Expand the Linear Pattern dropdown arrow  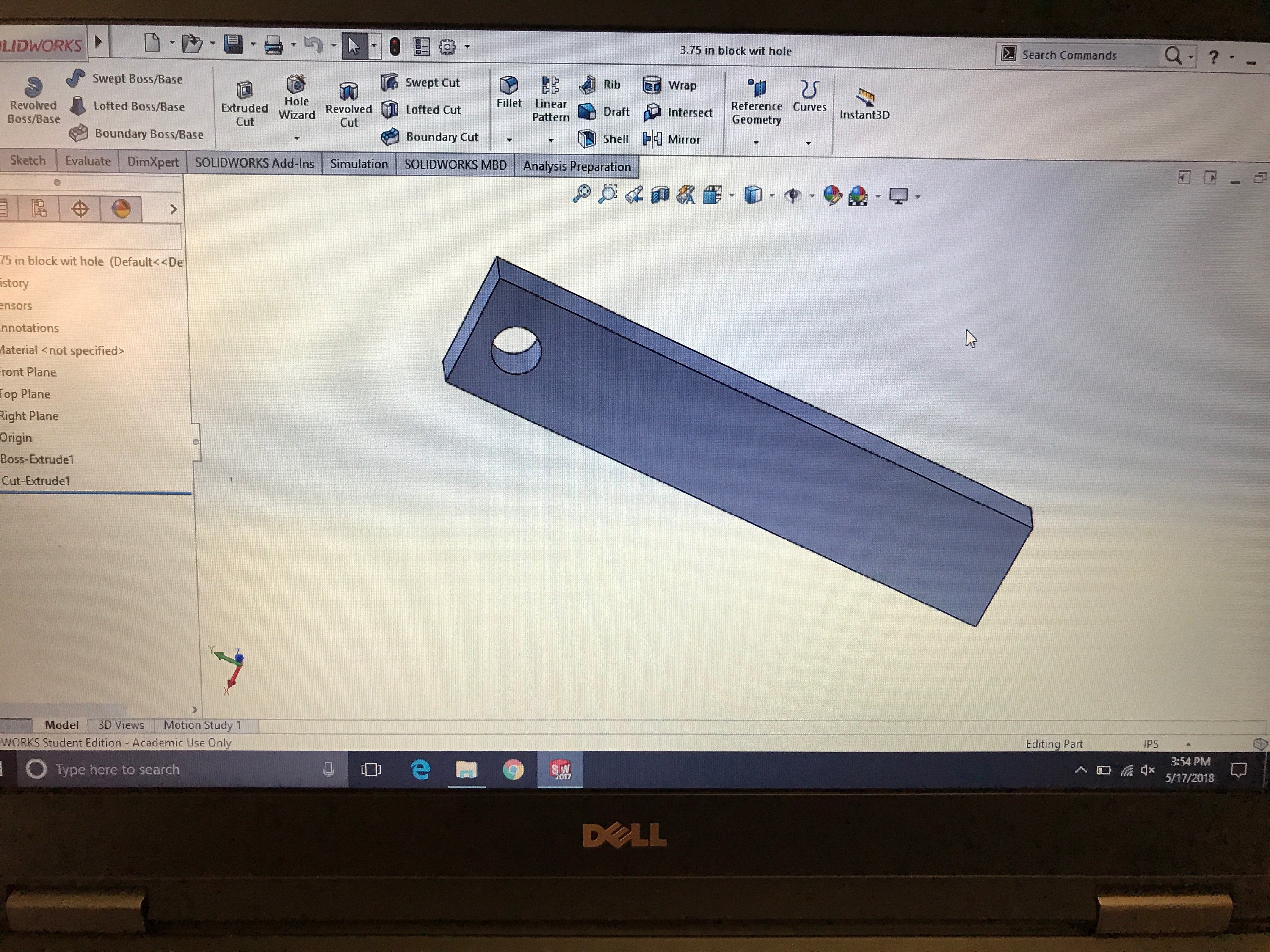pos(551,140)
